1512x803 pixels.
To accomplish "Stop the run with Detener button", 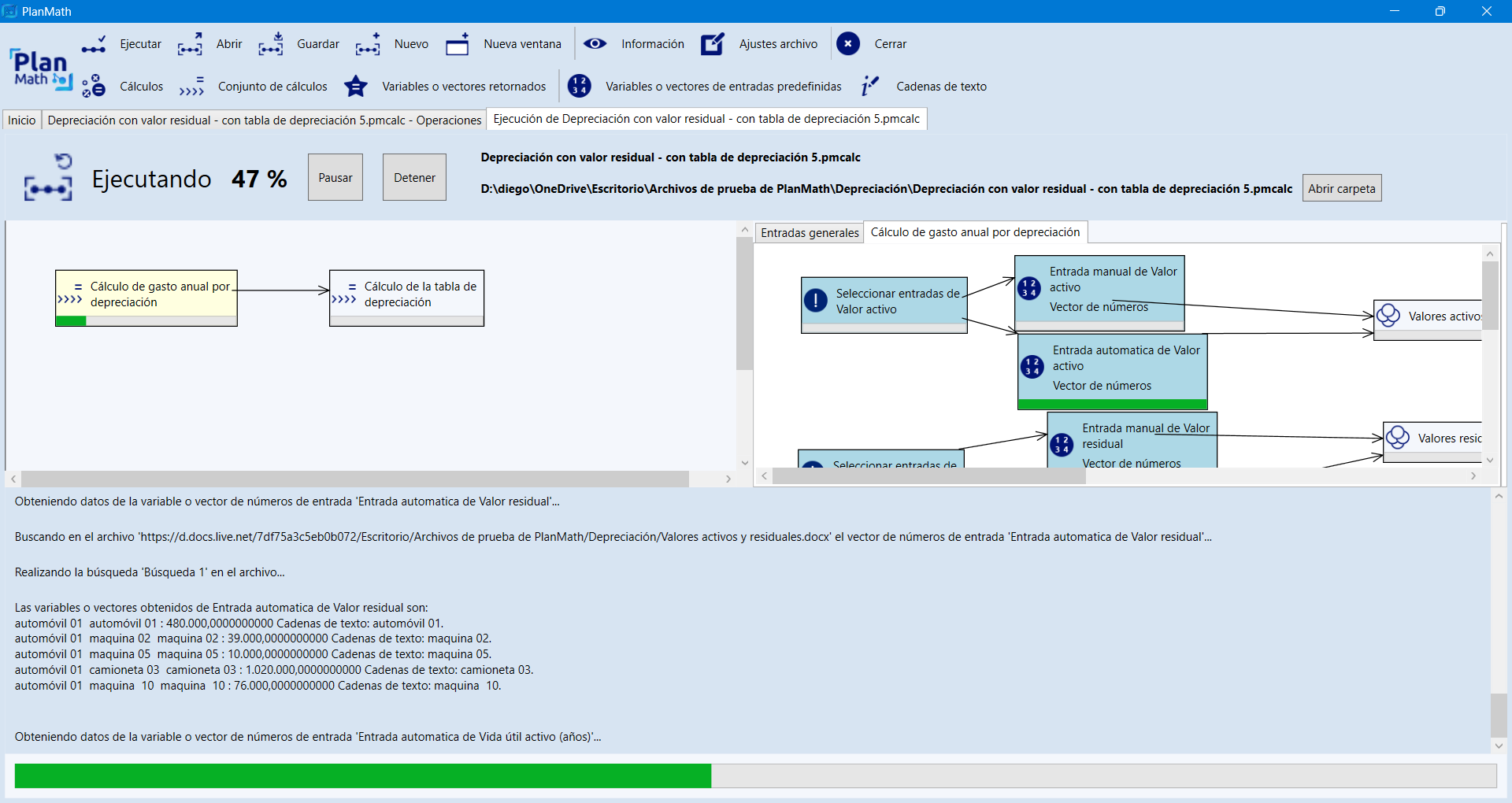I will point(414,178).
